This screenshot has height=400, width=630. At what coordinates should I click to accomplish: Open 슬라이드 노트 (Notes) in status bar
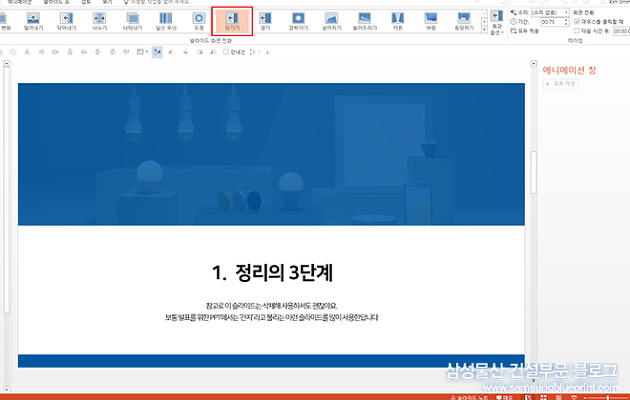coord(469,398)
